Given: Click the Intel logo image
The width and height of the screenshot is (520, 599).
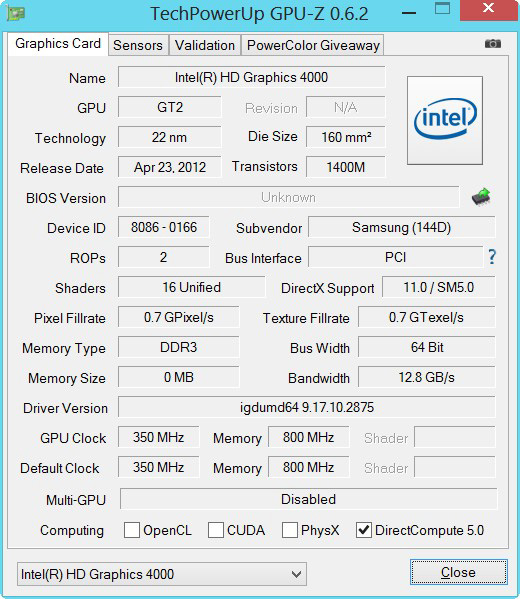Looking at the screenshot, I should point(445,120).
